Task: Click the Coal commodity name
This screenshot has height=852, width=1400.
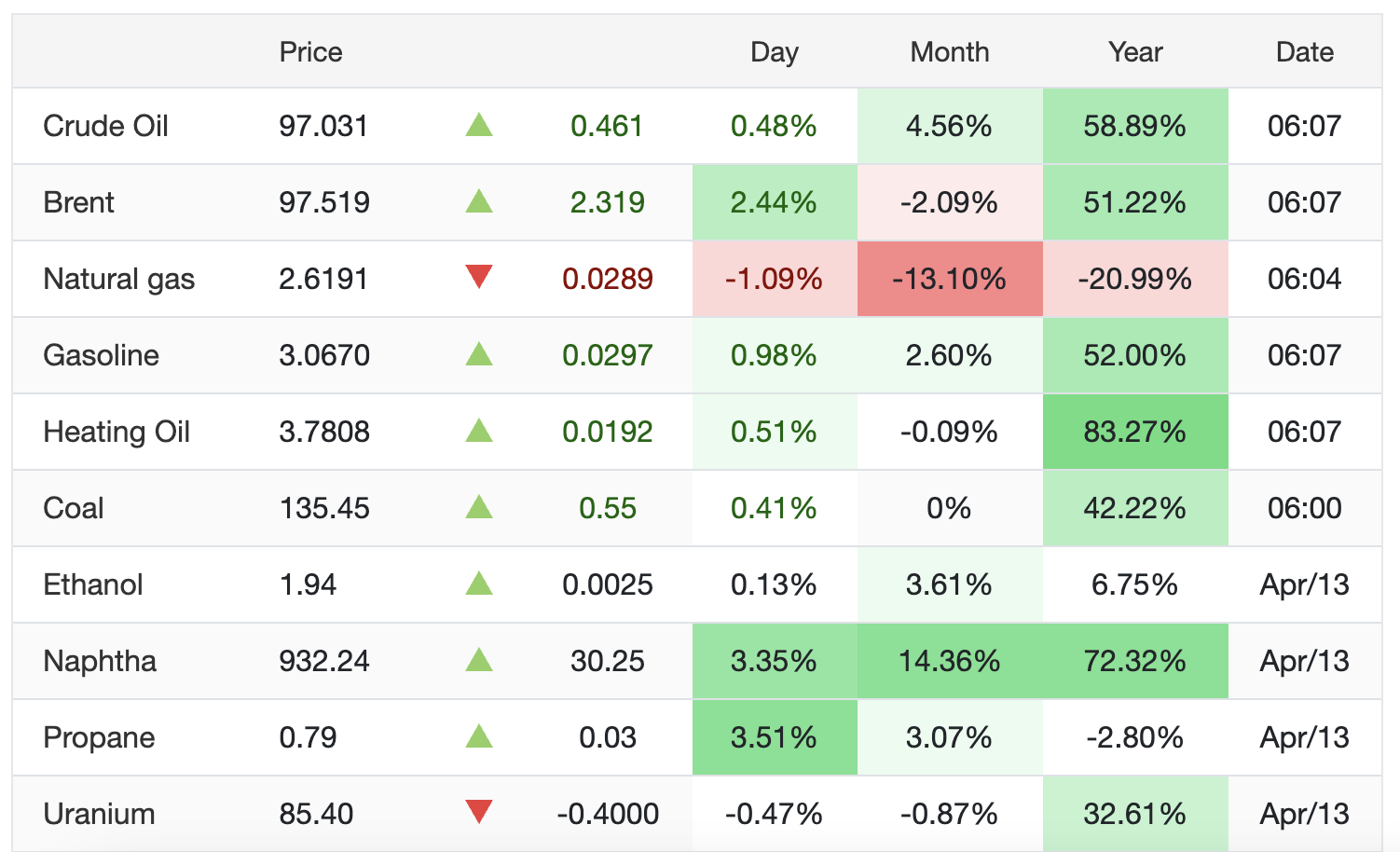Action: (73, 508)
